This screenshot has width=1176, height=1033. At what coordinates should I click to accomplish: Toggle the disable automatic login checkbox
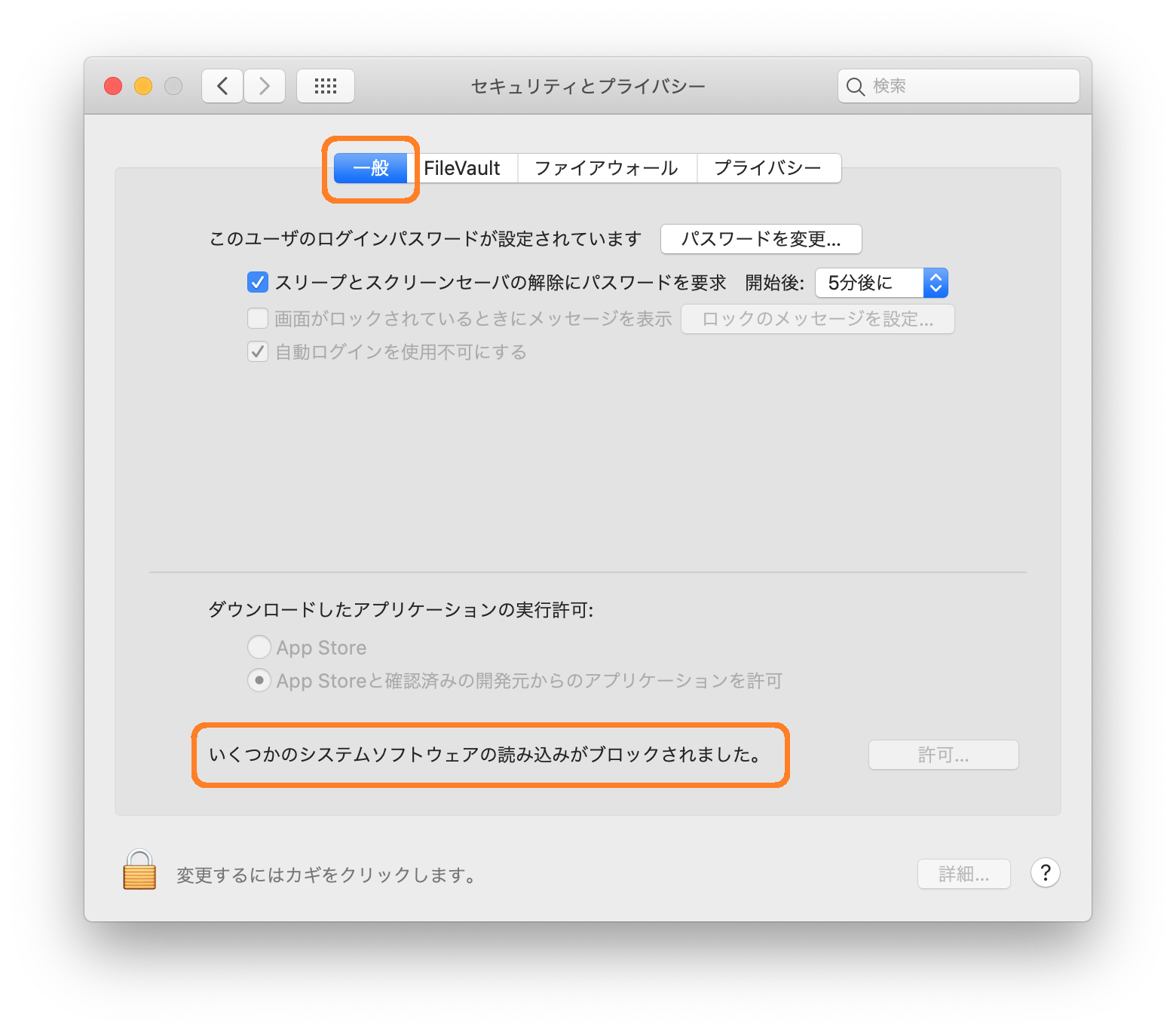tap(258, 351)
